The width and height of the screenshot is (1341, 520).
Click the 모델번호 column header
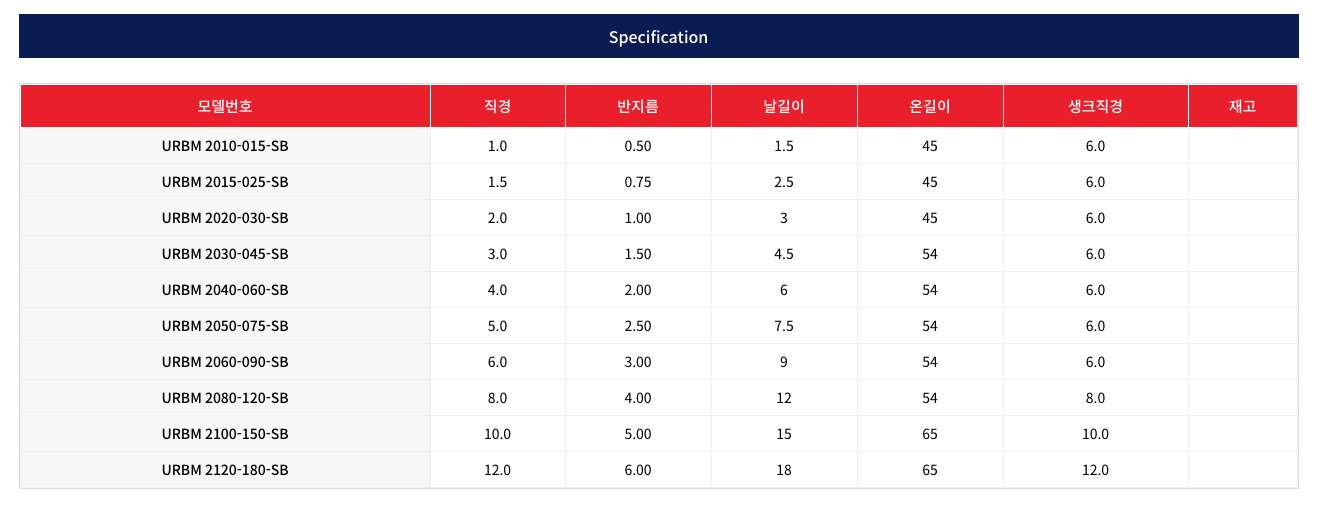[225, 106]
